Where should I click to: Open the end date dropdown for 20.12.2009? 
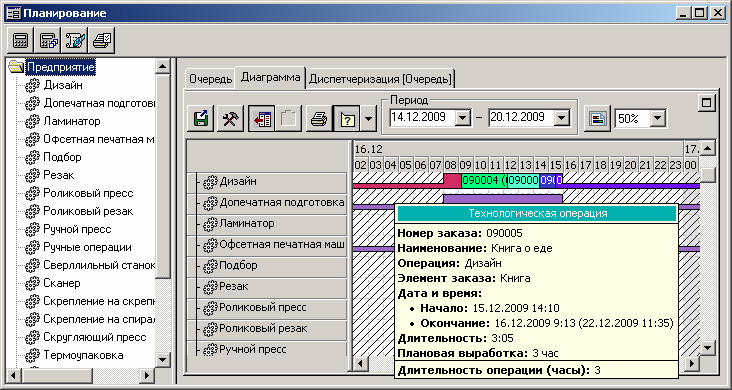(x=562, y=118)
